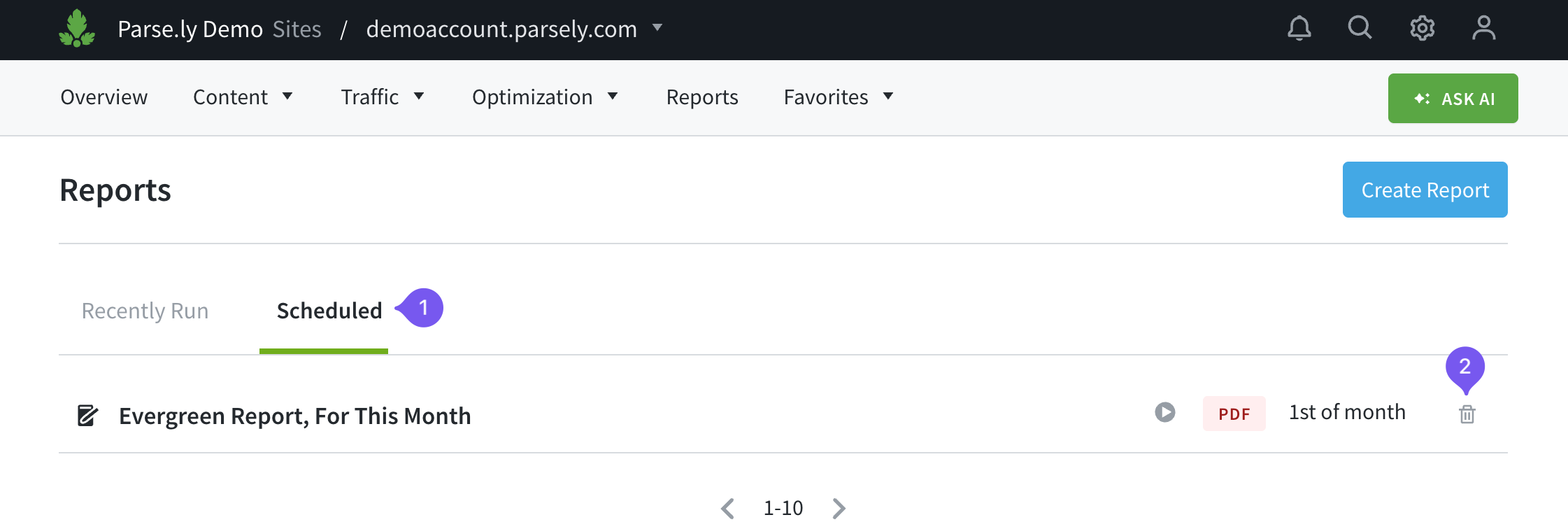Run the Evergreen Report now
Viewport: 1568px width, 529px height.
tap(1164, 412)
